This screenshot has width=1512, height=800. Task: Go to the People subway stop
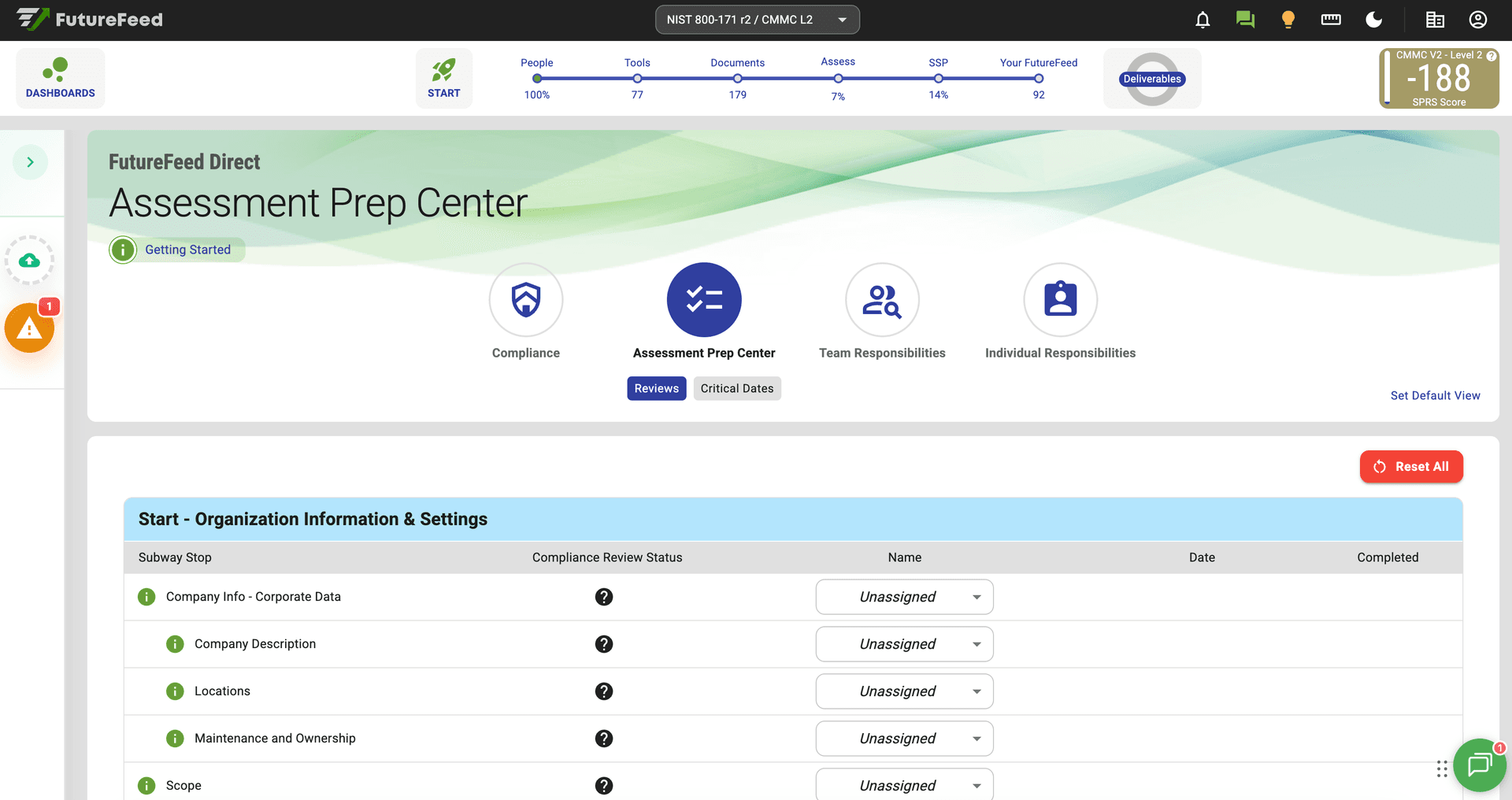coord(537,78)
